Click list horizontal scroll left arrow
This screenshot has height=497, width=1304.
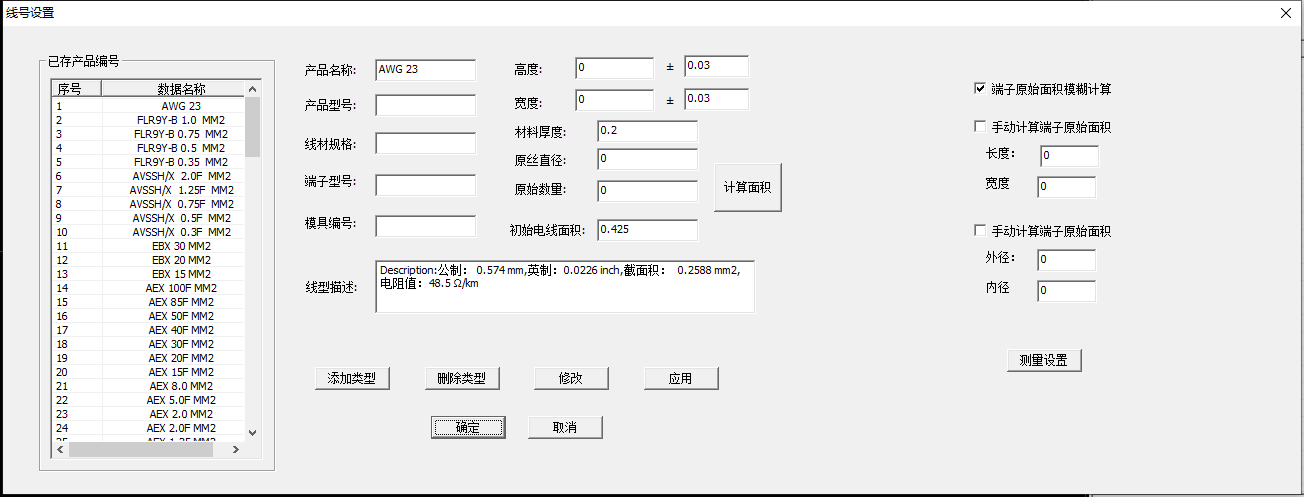pos(60,450)
